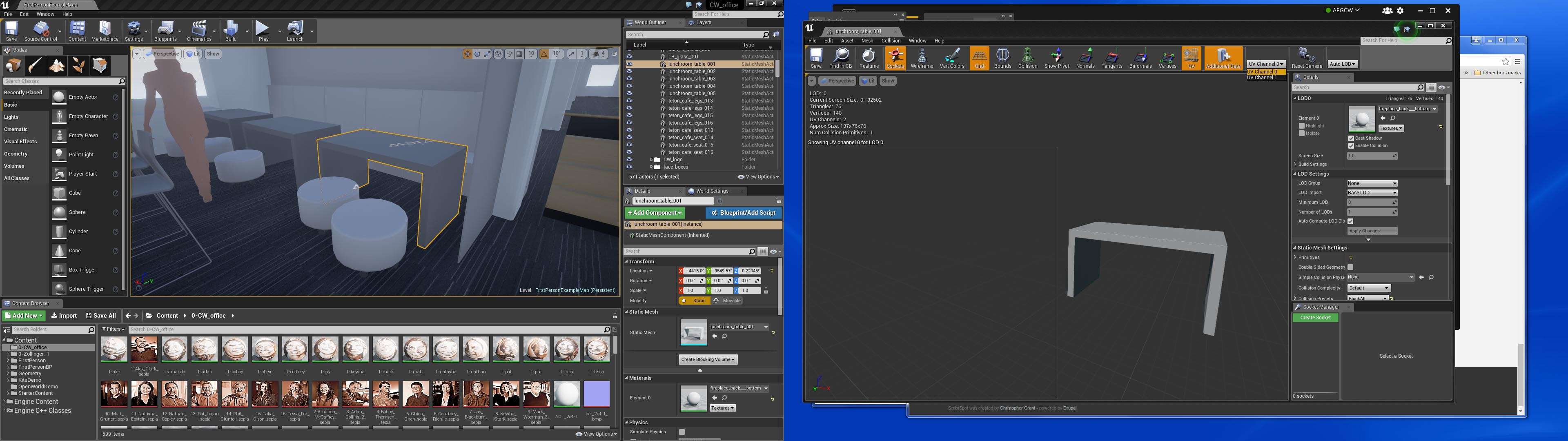The height and width of the screenshot is (441, 1568).
Task: Expand the CW_logo folder in outliner
Action: (651, 160)
